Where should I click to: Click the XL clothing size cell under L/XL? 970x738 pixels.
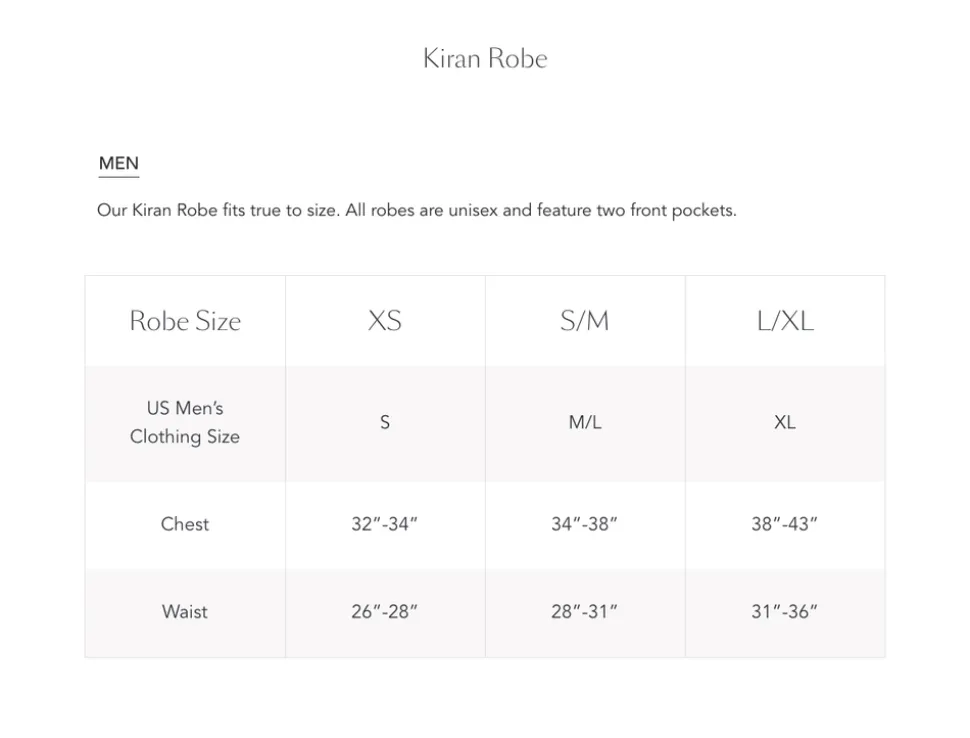pyautogui.click(x=785, y=422)
